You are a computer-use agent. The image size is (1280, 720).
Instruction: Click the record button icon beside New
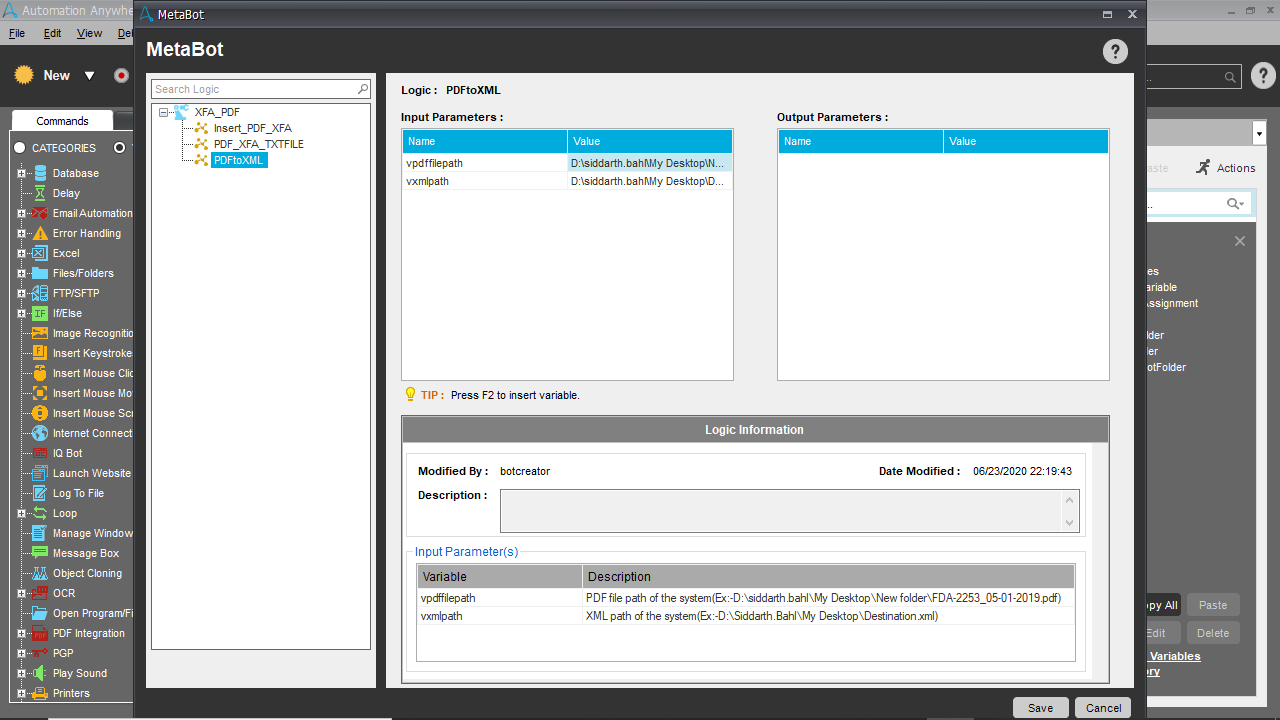click(121, 75)
